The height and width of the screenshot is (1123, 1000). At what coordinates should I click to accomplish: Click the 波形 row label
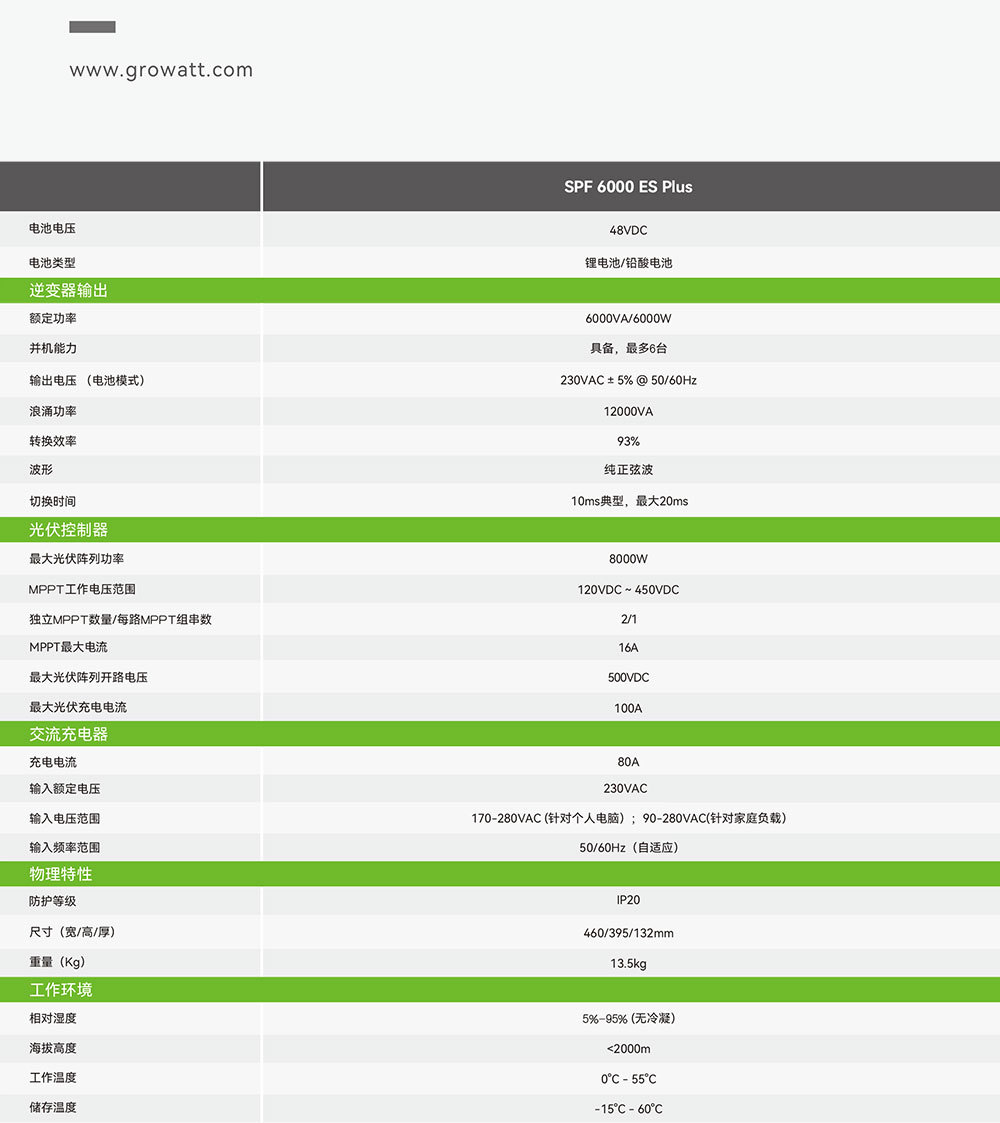41,470
